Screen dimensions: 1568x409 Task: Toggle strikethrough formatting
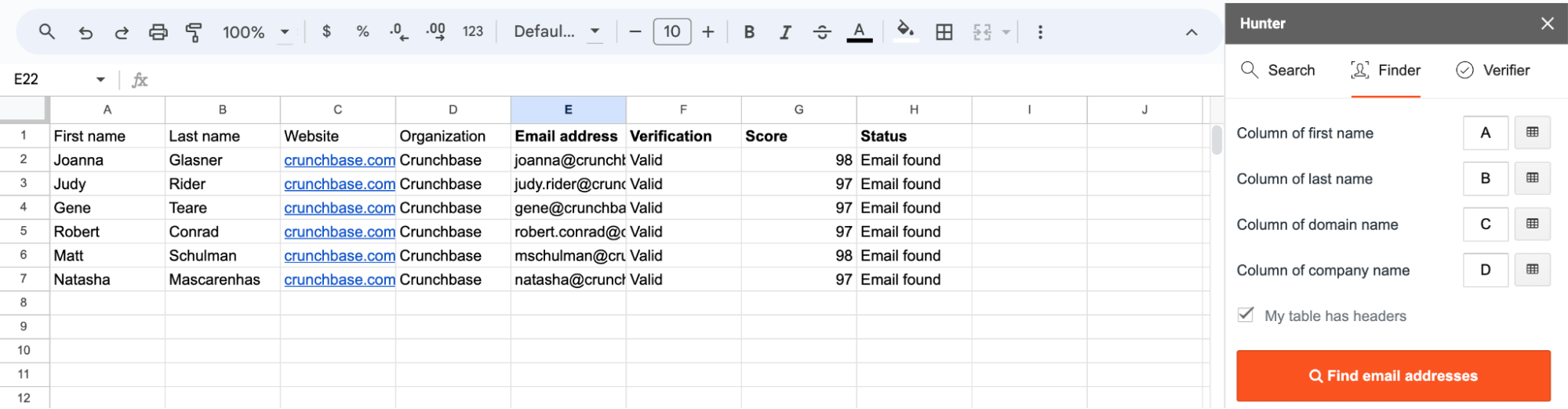tap(822, 32)
